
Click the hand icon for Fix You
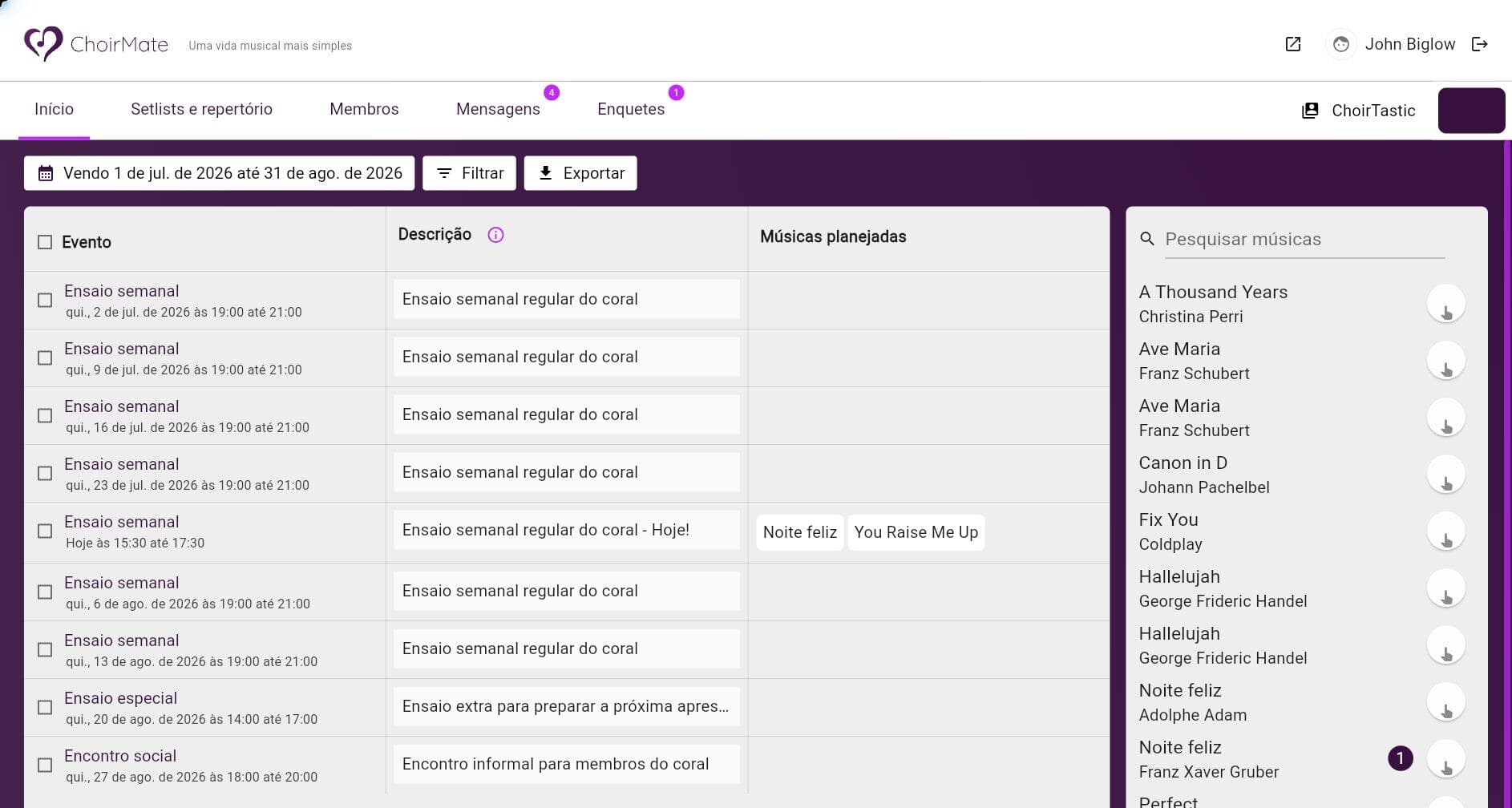1445,531
